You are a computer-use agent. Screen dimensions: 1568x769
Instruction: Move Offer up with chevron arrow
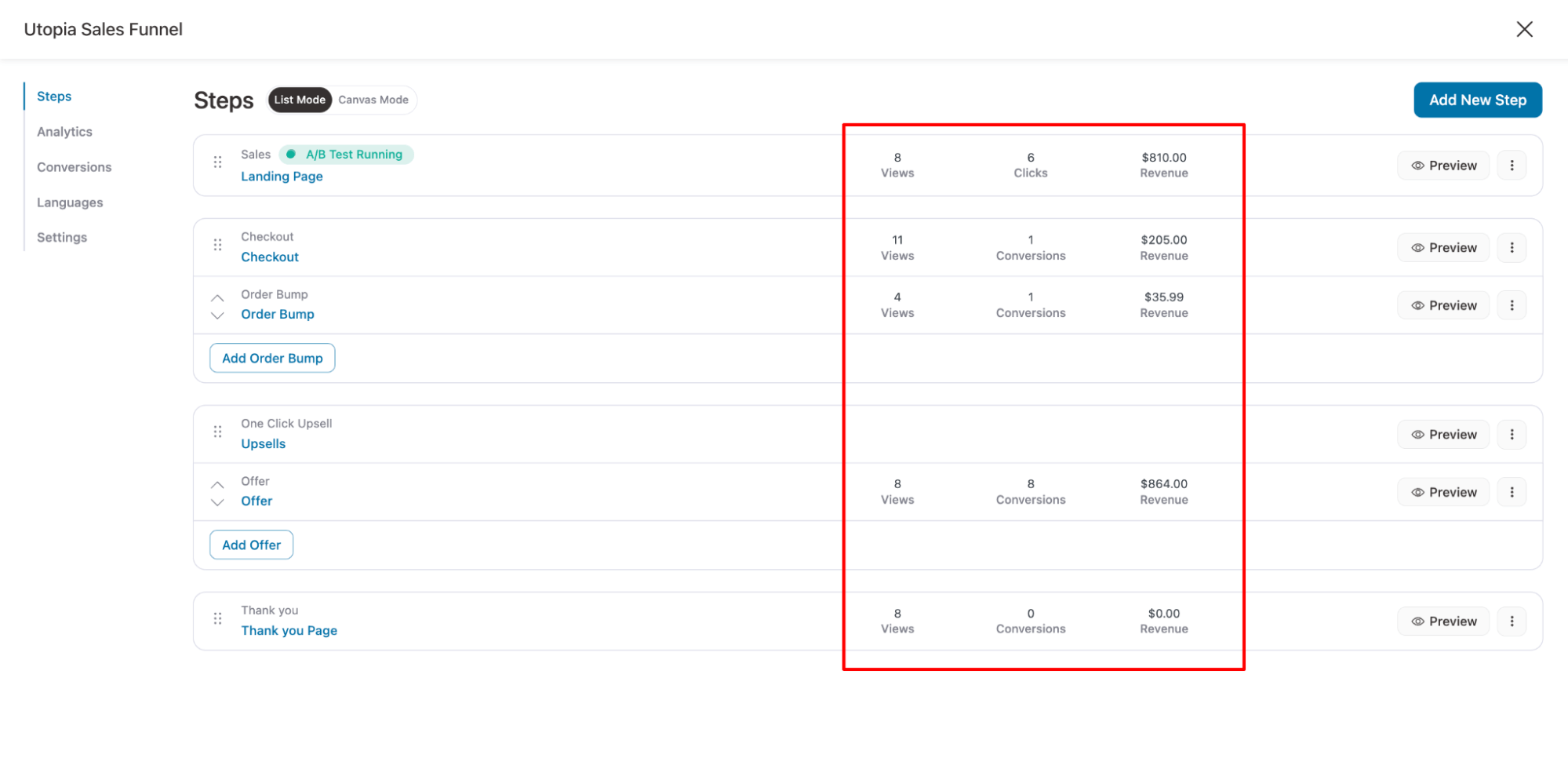[217, 485]
